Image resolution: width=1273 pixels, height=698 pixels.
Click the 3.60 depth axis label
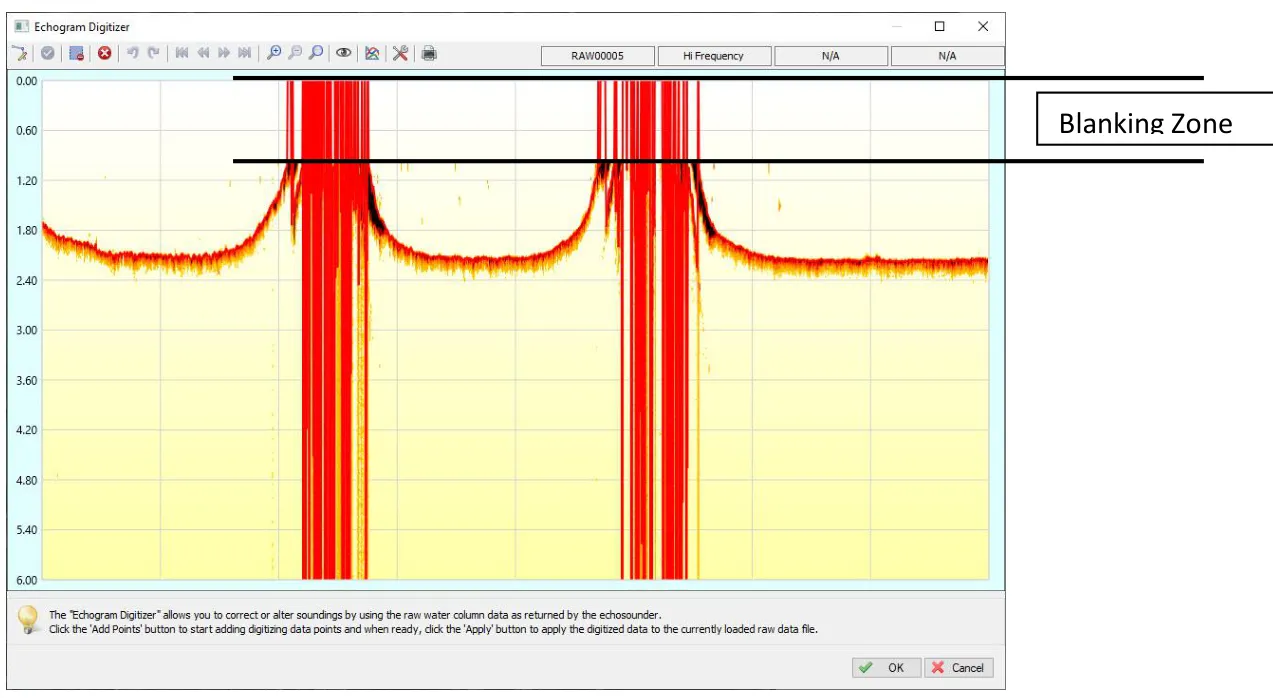(x=26, y=380)
